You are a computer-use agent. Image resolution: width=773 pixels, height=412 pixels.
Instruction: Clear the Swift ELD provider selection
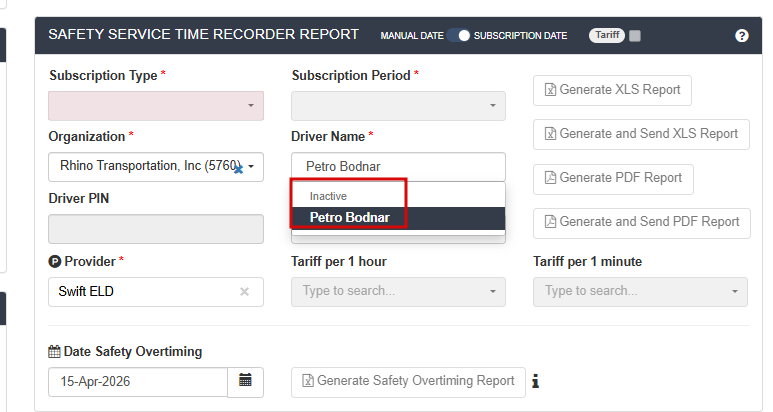pos(244,292)
